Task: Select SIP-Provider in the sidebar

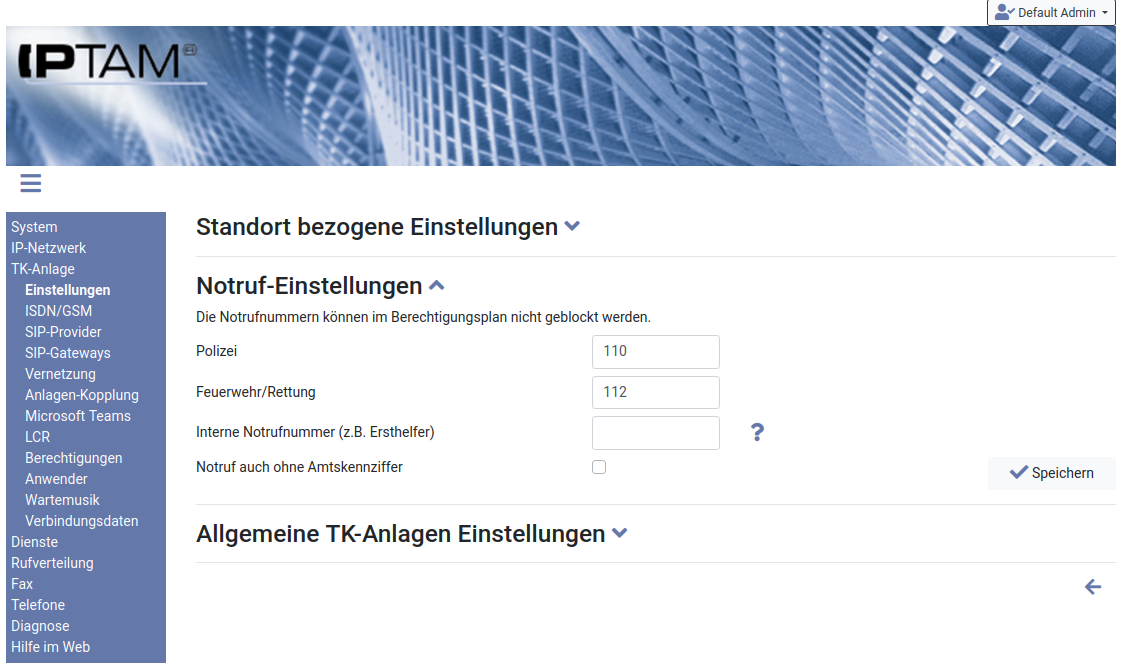Action: tap(63, 332)
